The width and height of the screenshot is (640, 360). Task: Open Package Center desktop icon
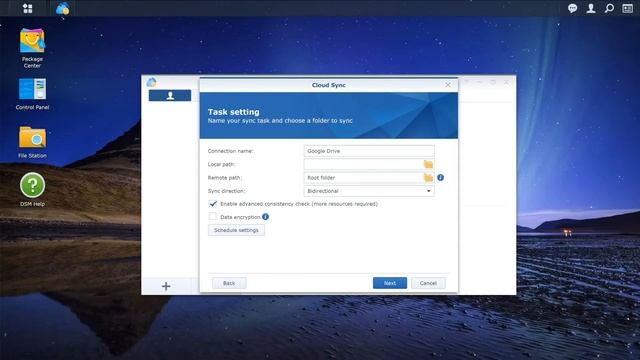tap(32, 48)
